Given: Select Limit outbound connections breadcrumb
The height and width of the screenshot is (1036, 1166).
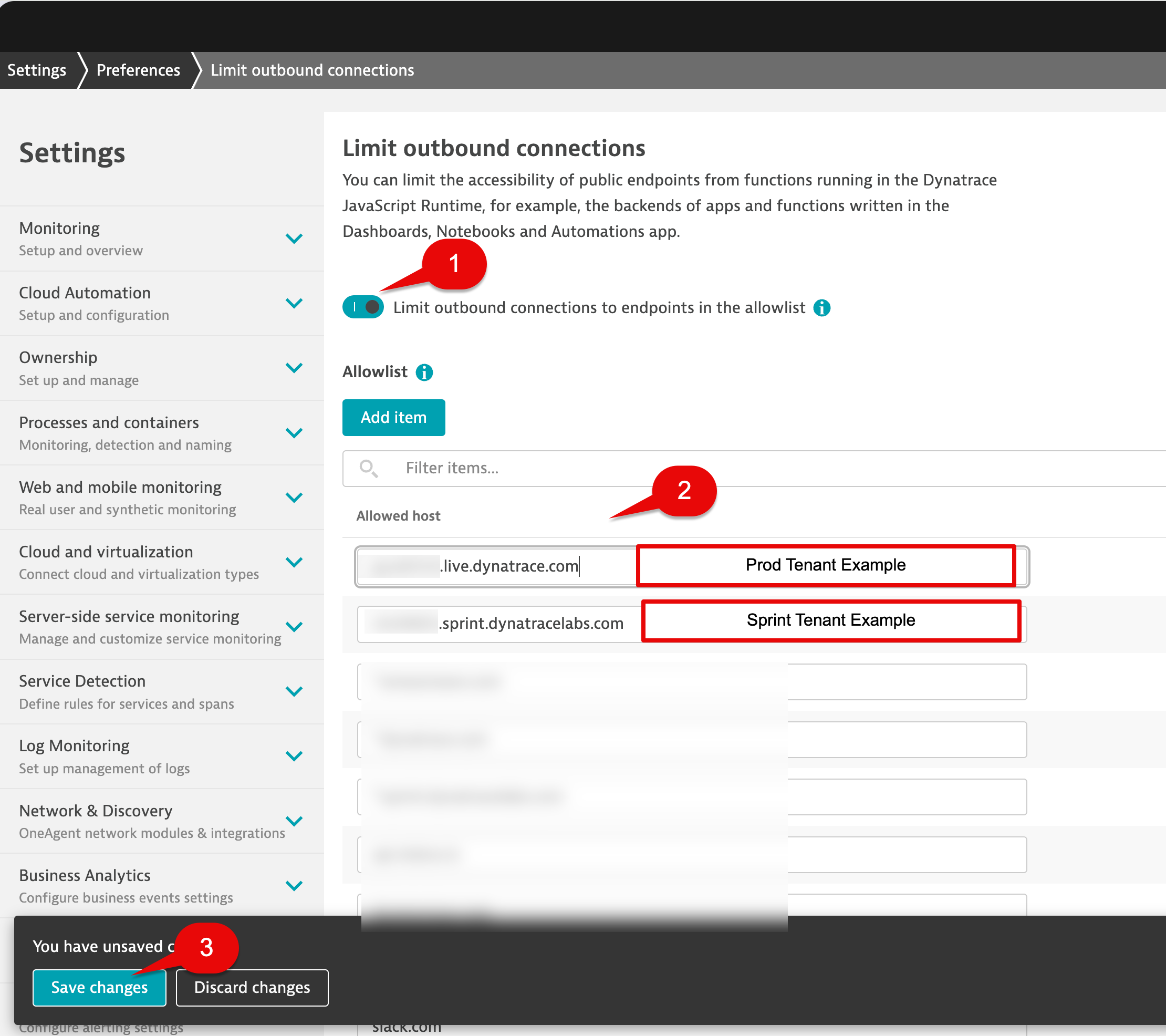Looking at the screenshot, I should point(312,70).
